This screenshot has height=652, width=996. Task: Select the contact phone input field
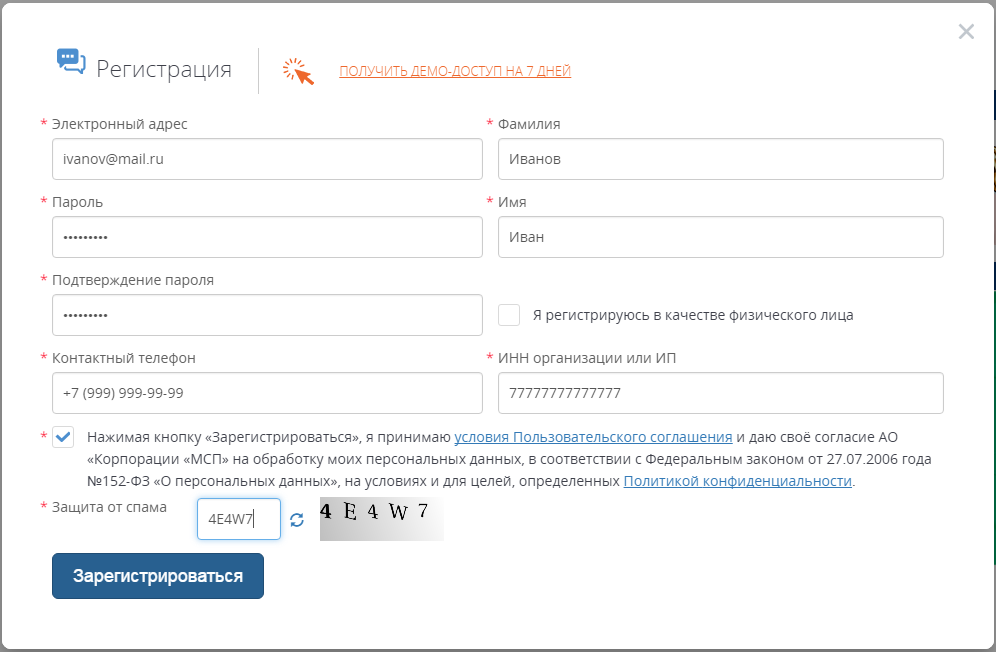[267, 393]
